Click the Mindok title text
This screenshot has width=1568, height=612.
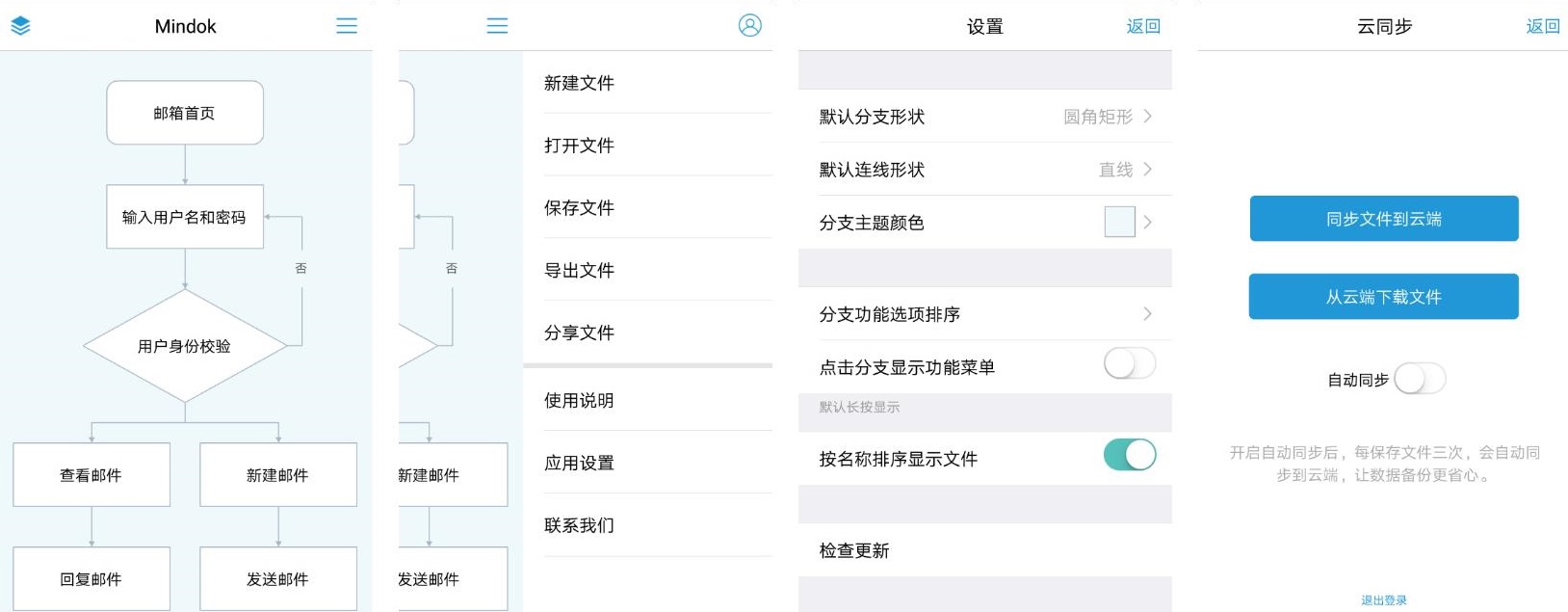tap(185, 26)
